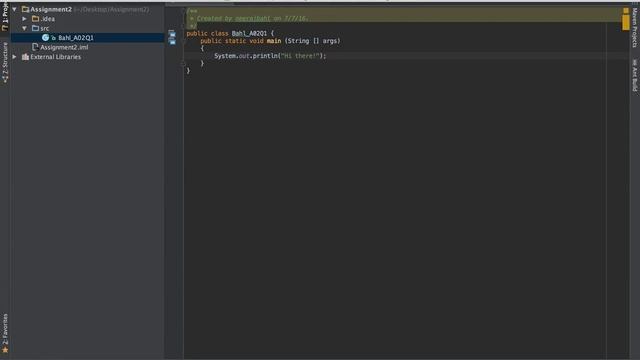Click the yellow inspection status indicator
This screenshot has height=360, width=640.
[x=626, y=11]
